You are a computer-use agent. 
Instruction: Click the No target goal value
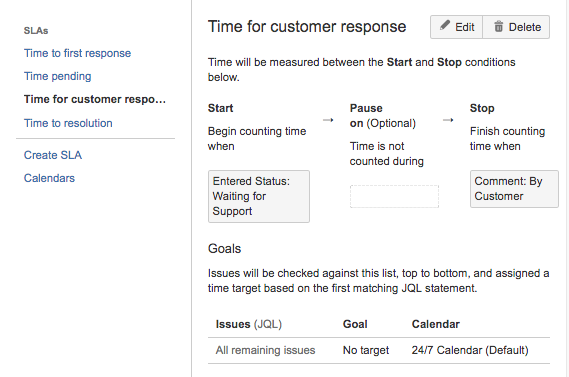point(366,350)
